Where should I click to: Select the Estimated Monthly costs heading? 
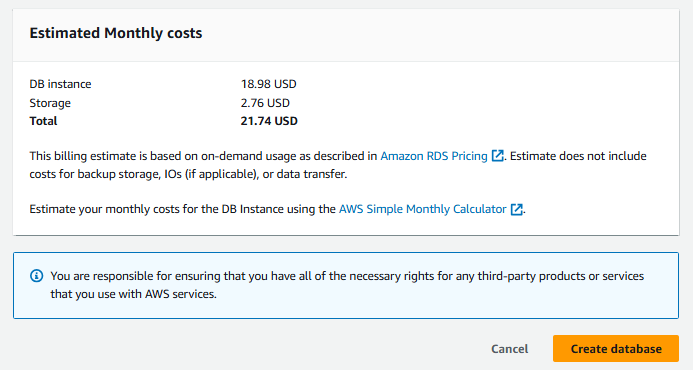click(116, 33)
